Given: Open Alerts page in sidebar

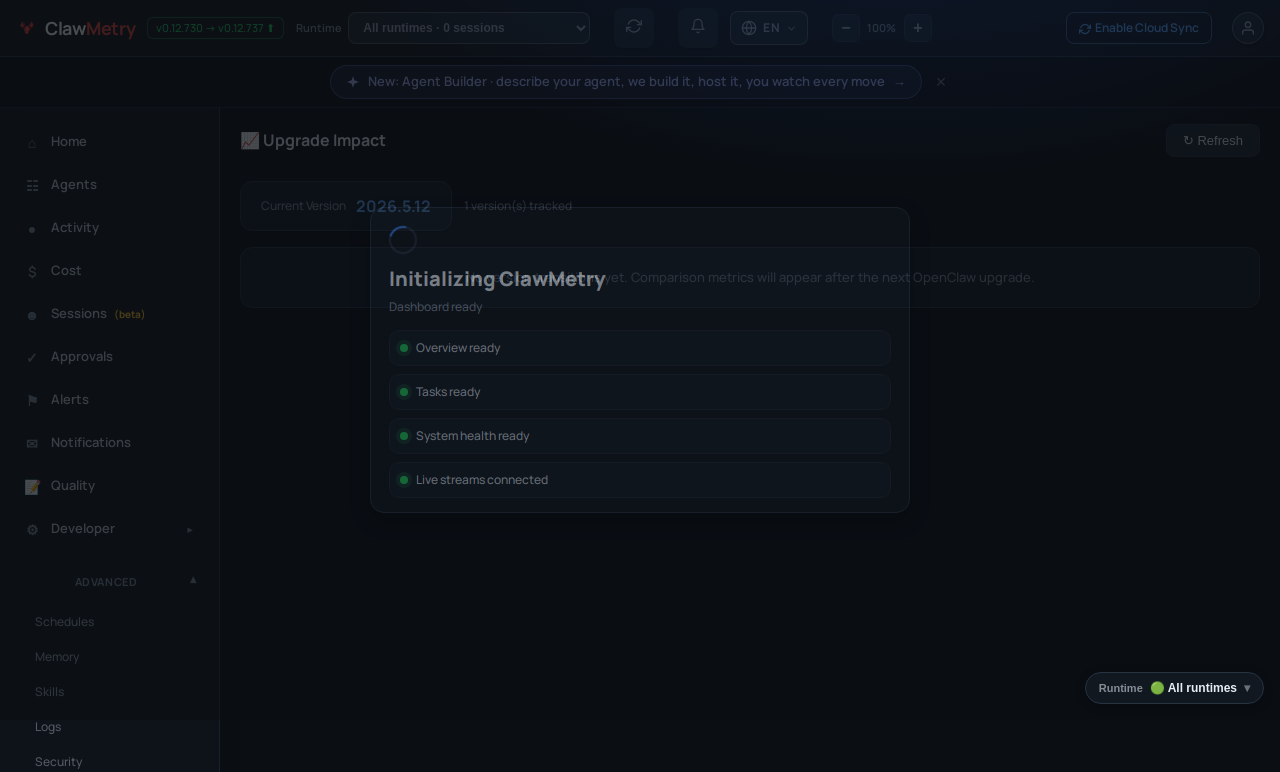Looking at the screenshot, I should point(110,400).
